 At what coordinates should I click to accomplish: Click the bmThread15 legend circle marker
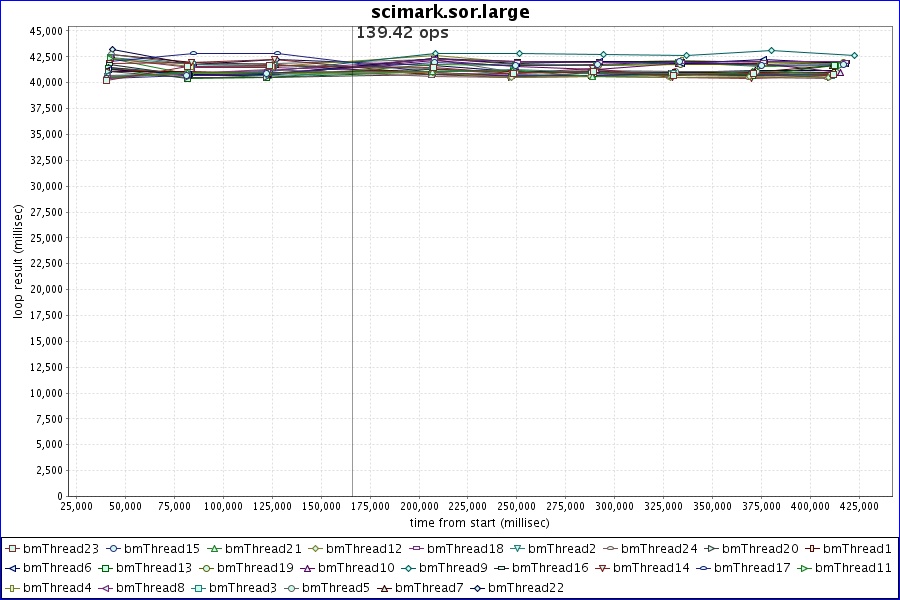[x=113, y=548]
